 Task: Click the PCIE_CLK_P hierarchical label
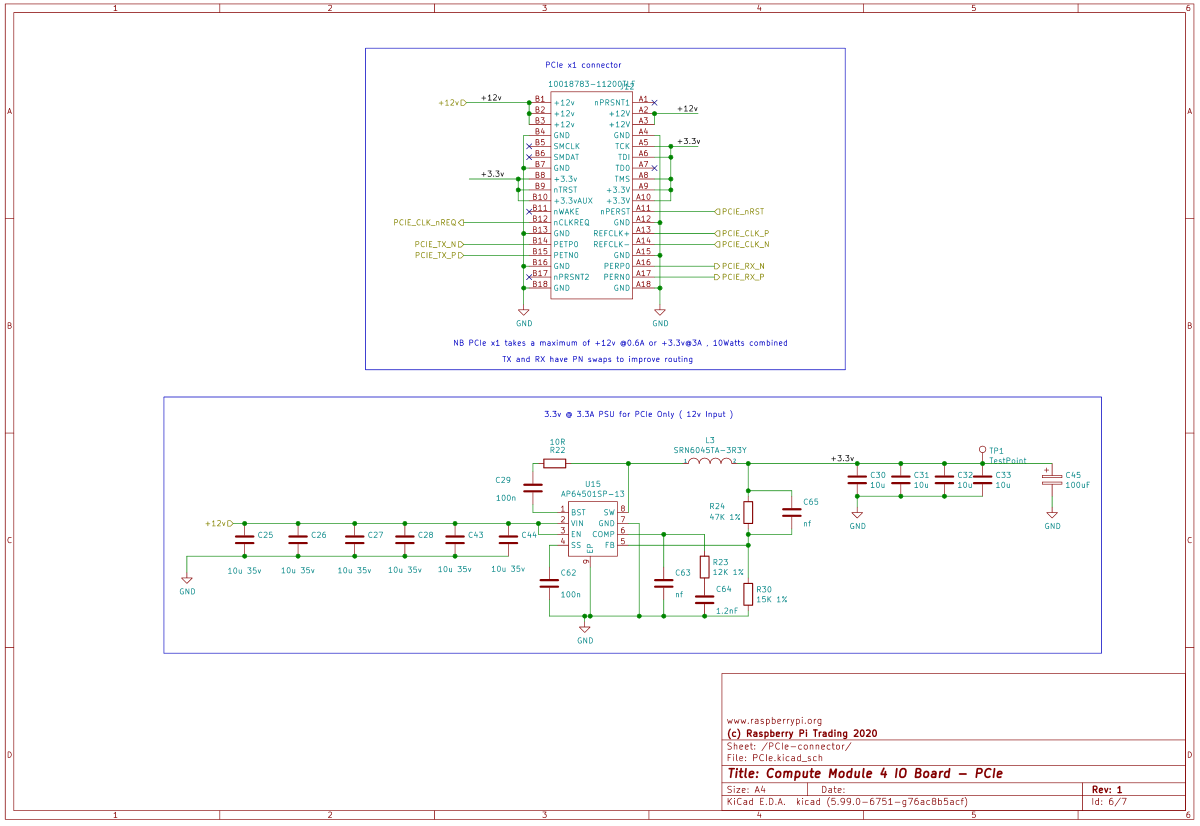pyautogui.click(x=744, y=233)
